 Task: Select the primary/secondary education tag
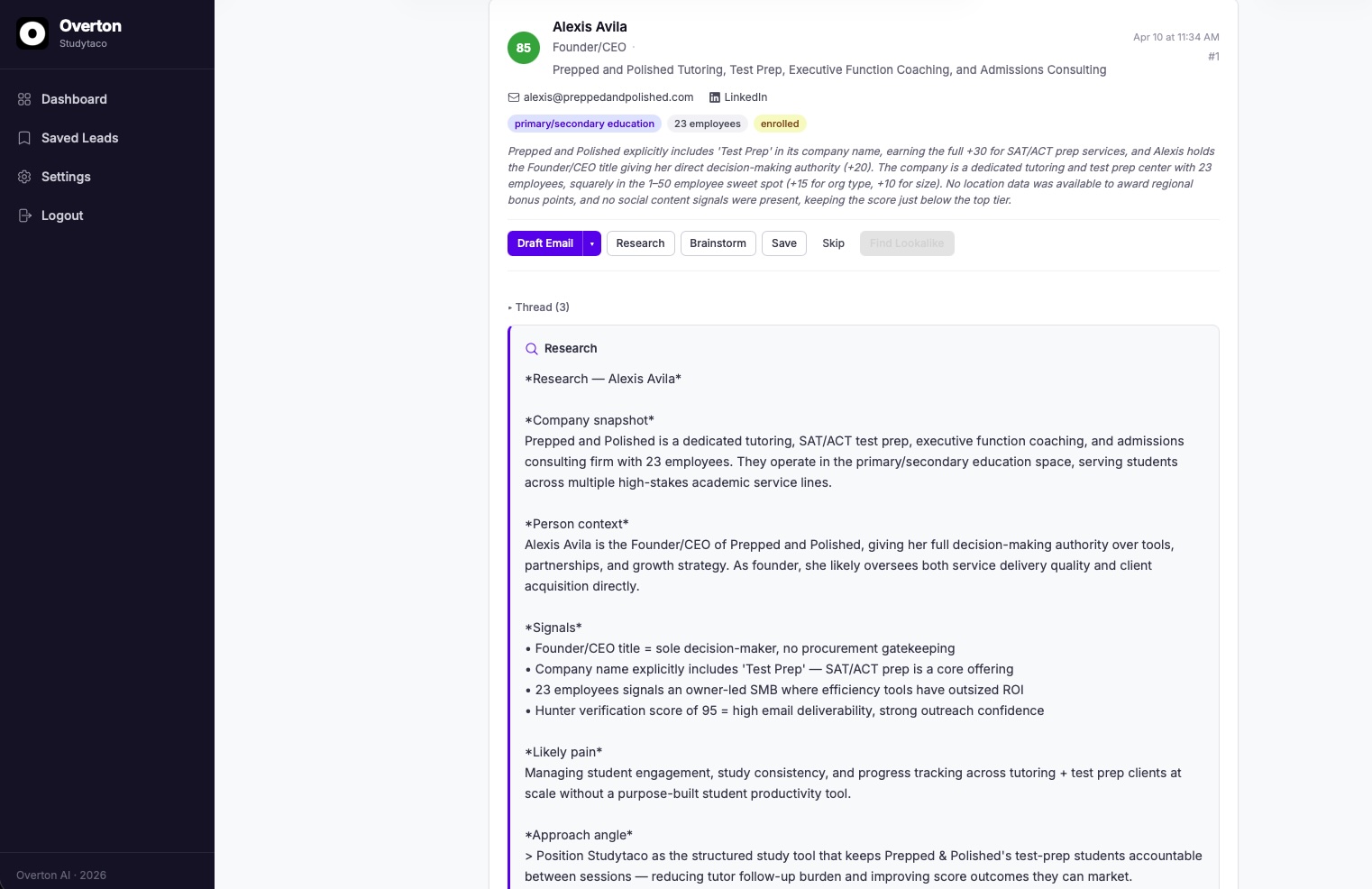coord(584,124)
